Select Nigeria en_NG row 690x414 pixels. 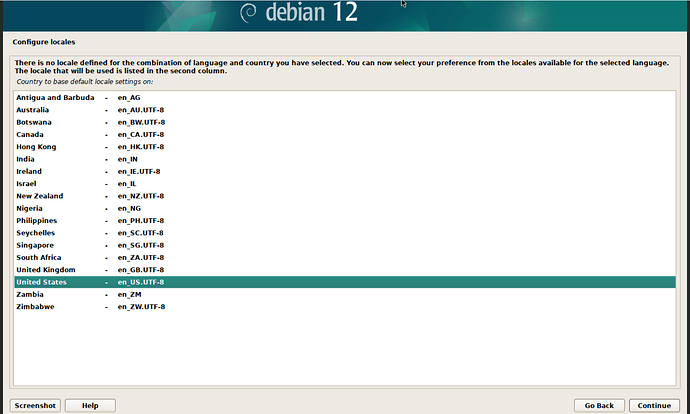345,209
